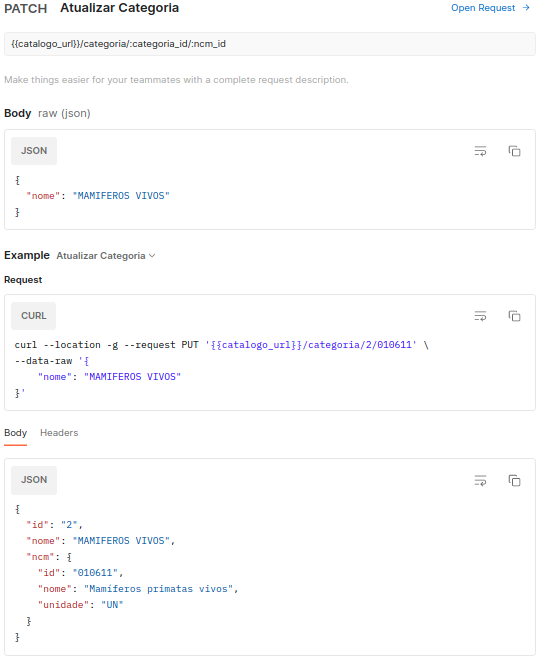This screenshot has height=661, width=546.
Task: Switch to the Headers tab
Action: [x=59, y=433]
